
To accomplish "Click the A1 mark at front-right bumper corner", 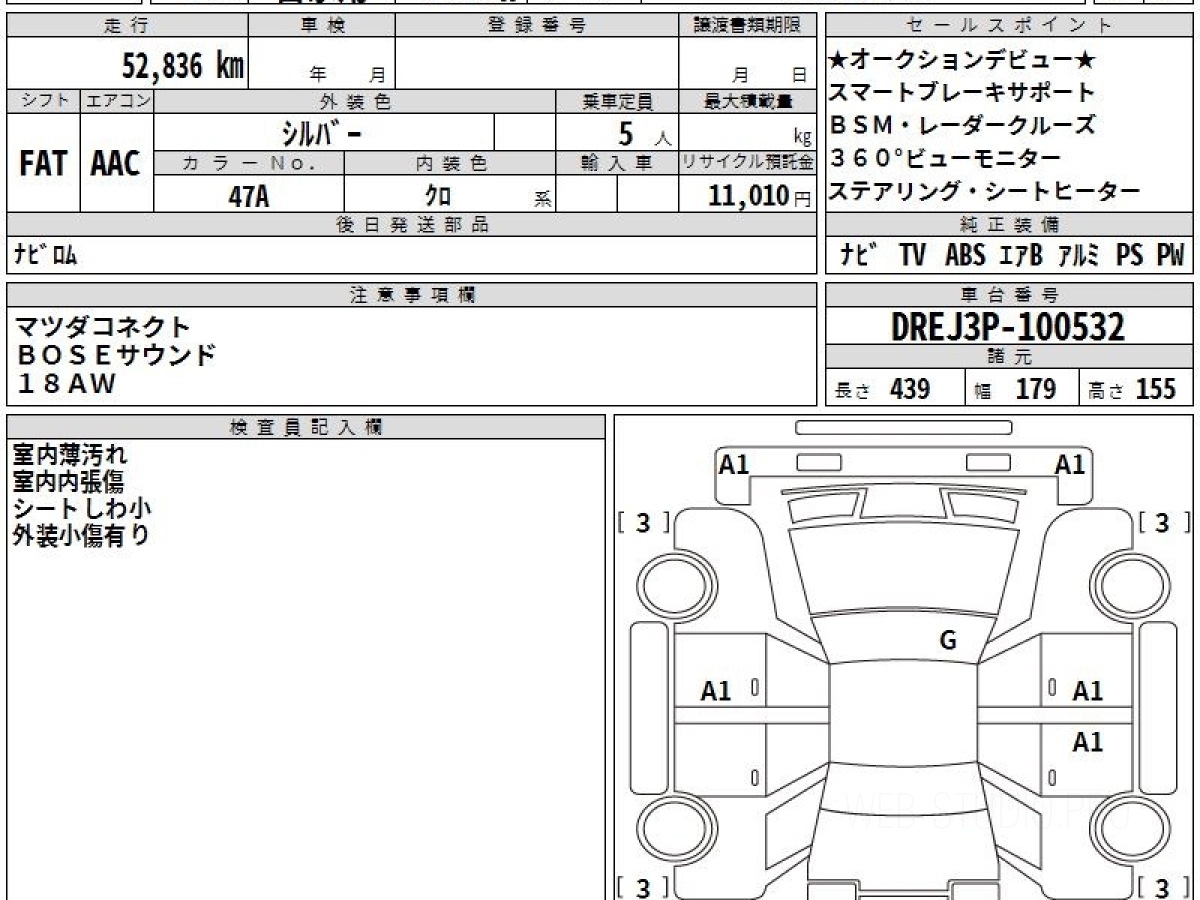I will pyautogui.click(x=1070, y=464).
